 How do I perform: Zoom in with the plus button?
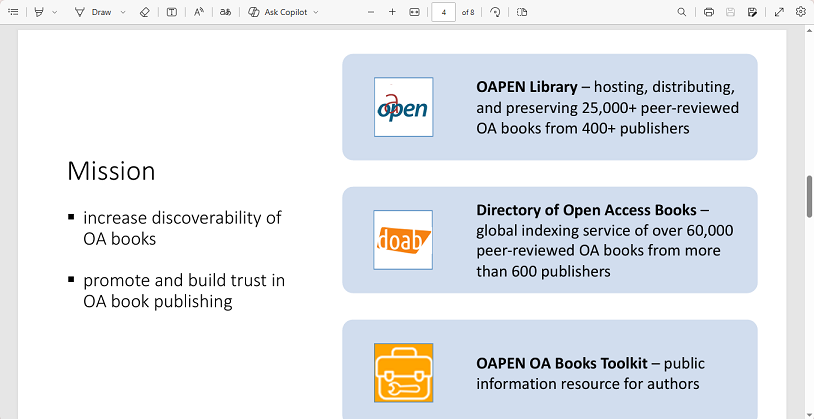392,12
